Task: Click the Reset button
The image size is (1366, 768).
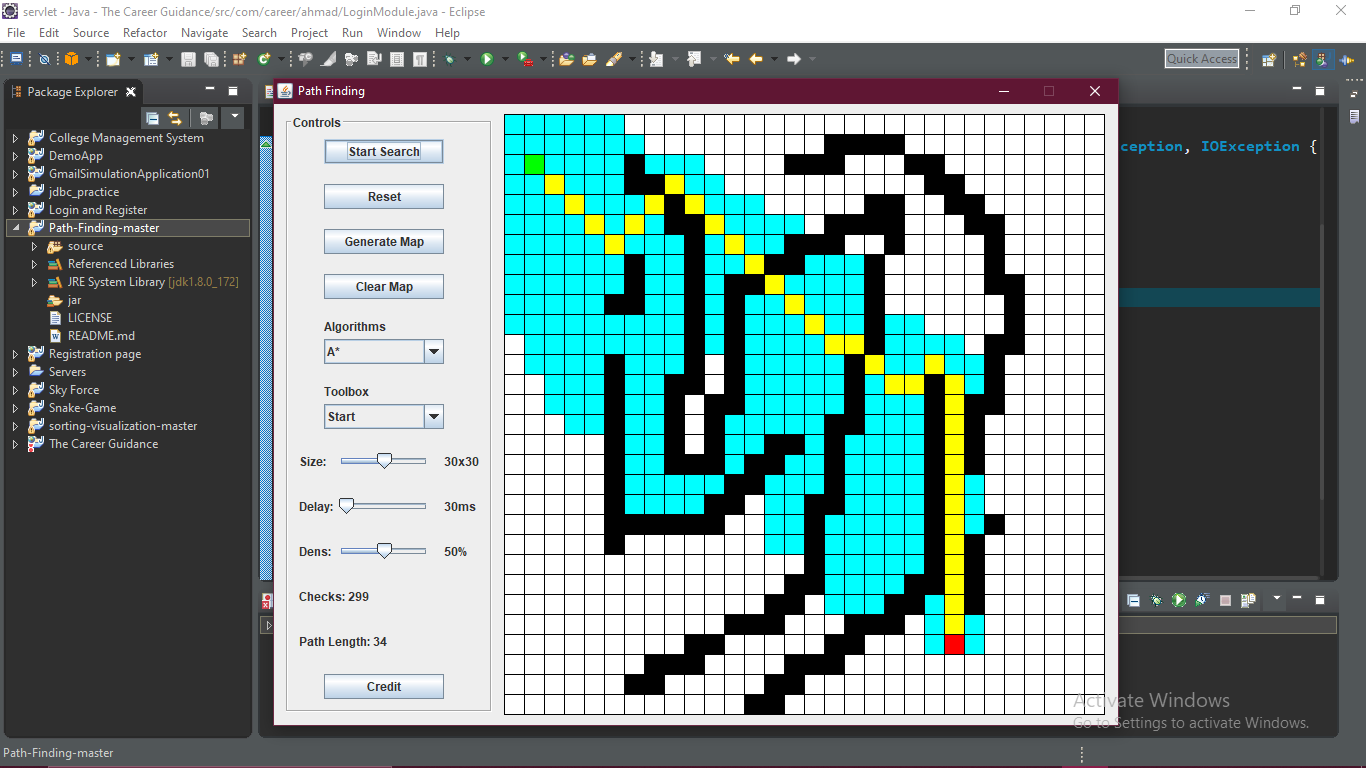Action: [384, 197]
